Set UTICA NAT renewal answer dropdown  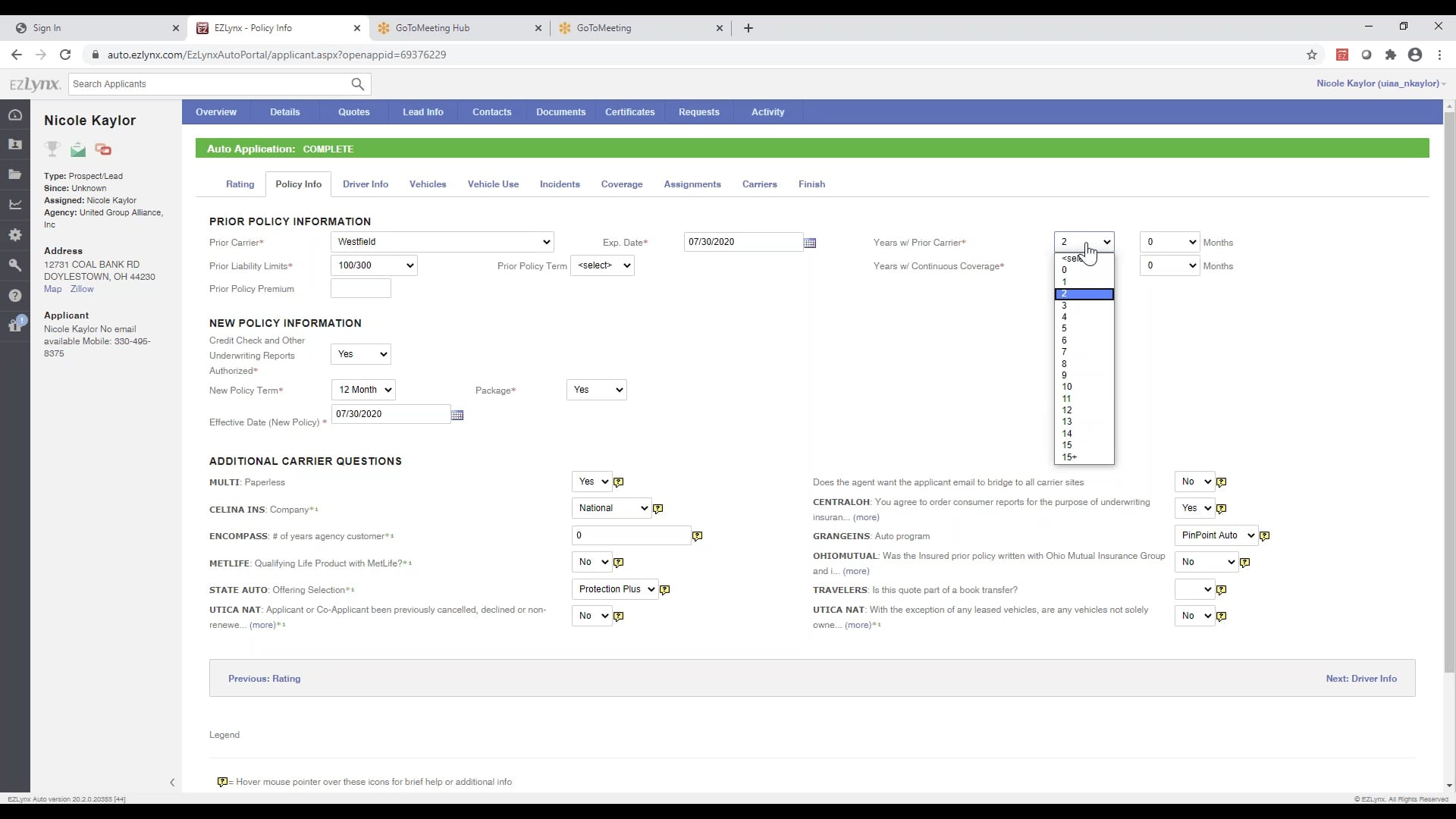coord(591,616)
